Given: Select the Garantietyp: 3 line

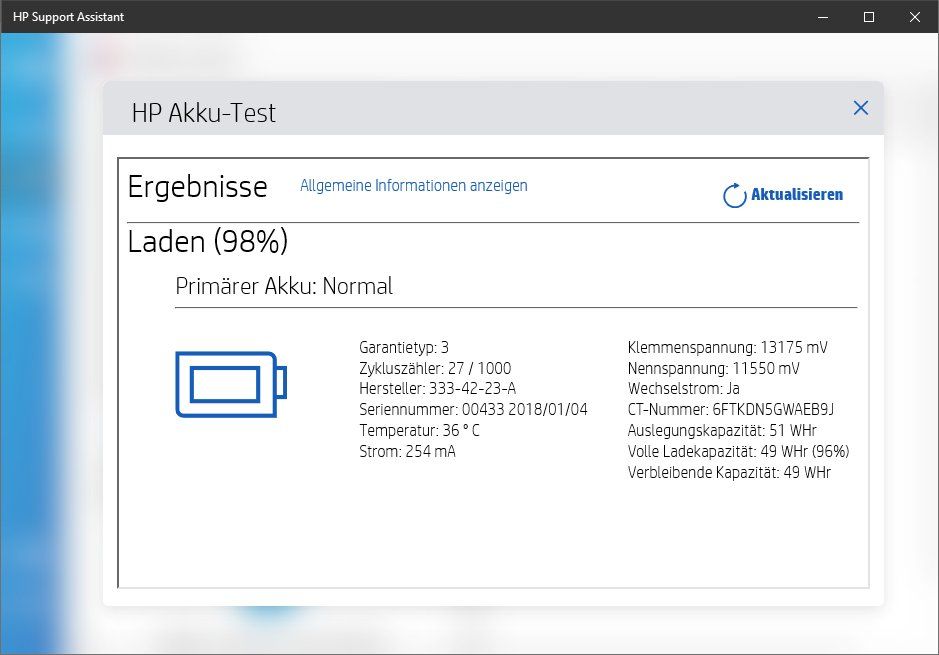Looking at the screenshot, I should tap(404, 347).
